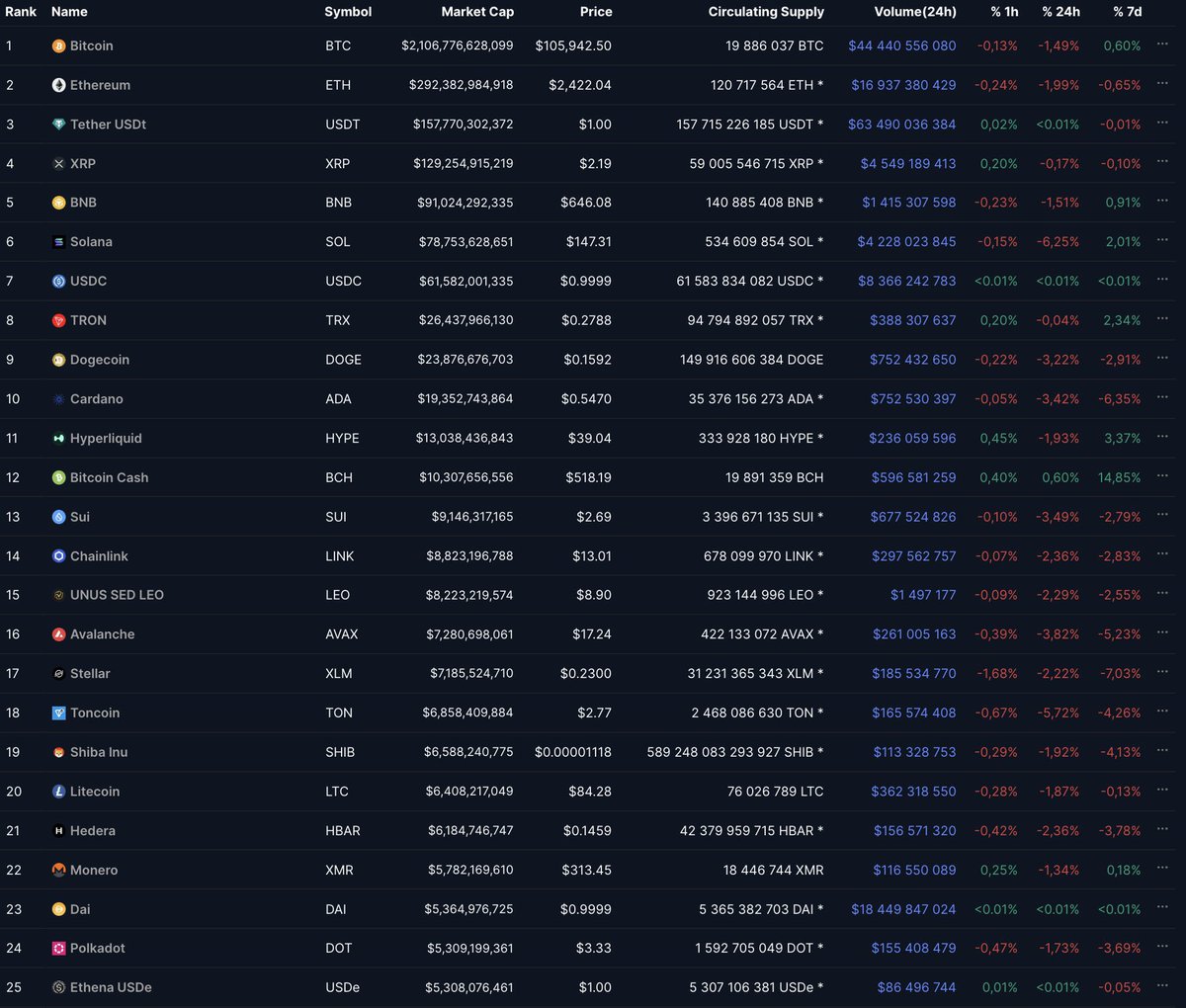This screenshot has width=1186, height=1008.
Task: Open the three-dot menu for Bitcoin Cash row
Action: click(1162, 475)
